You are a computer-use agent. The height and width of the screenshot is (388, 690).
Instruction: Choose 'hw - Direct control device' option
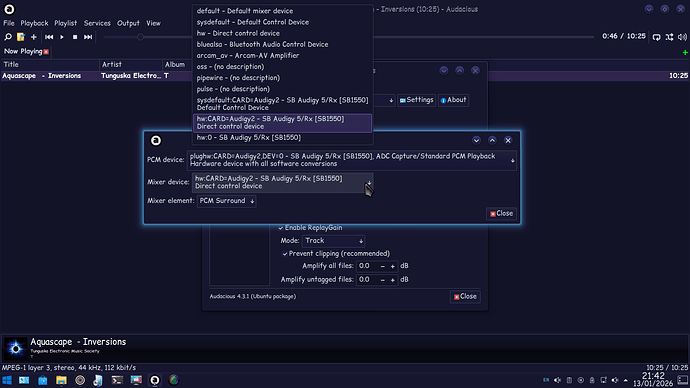283,33
